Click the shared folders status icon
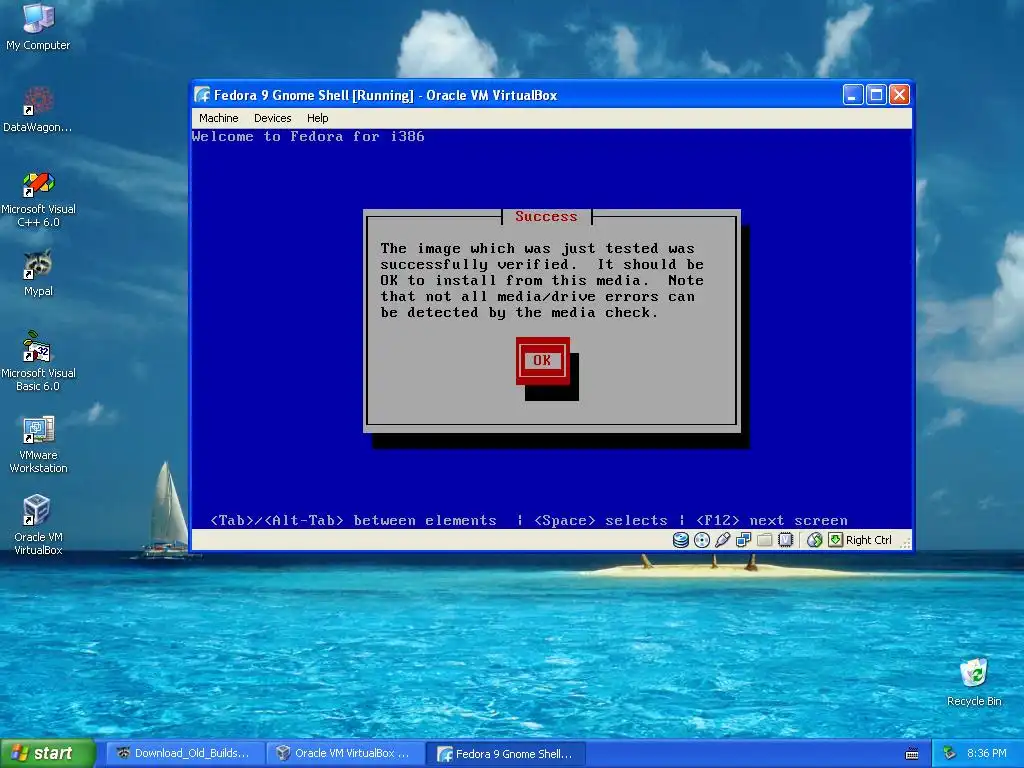Image resolution: width=1024 pixels, height=768 pixels. (764, 540)
